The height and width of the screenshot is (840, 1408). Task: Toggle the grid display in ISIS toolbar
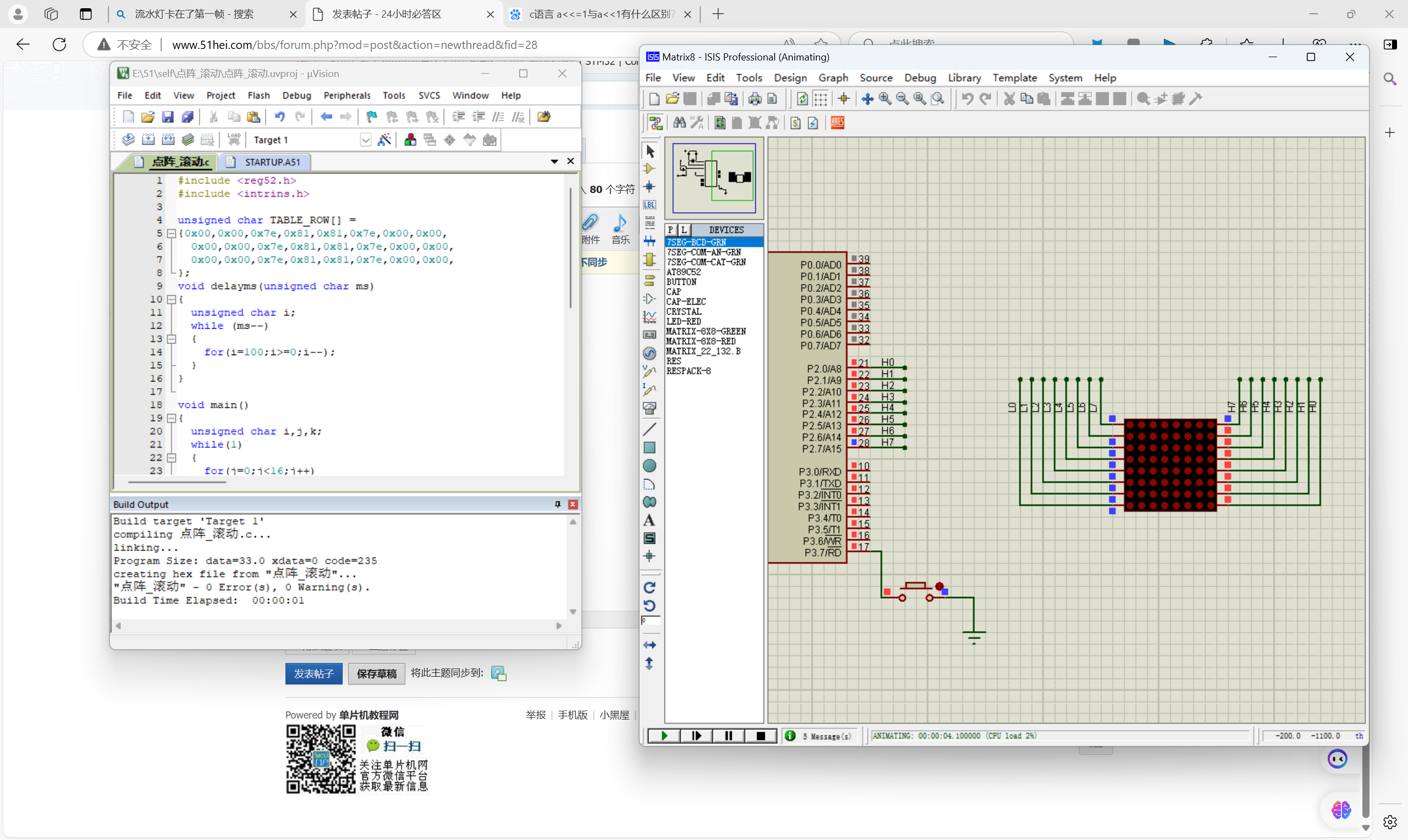point(821,99)
